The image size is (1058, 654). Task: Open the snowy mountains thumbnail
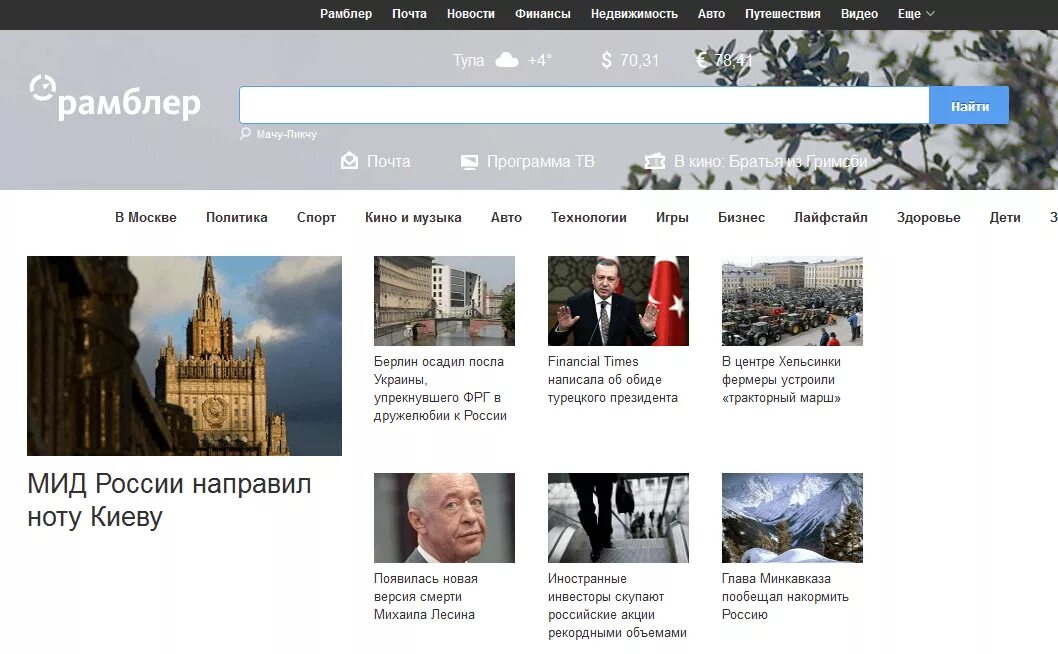pyautogui.click(x=792, y=518)
